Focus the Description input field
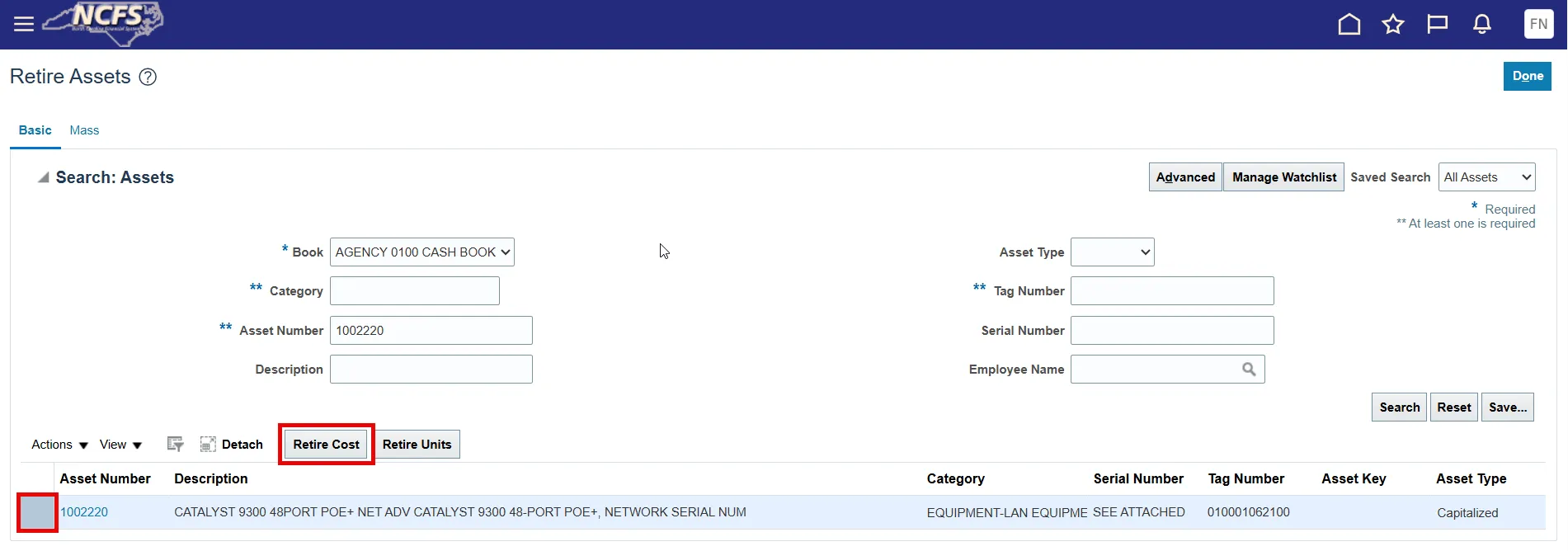This screenshot has height=551, width=1568. (431, 369)
